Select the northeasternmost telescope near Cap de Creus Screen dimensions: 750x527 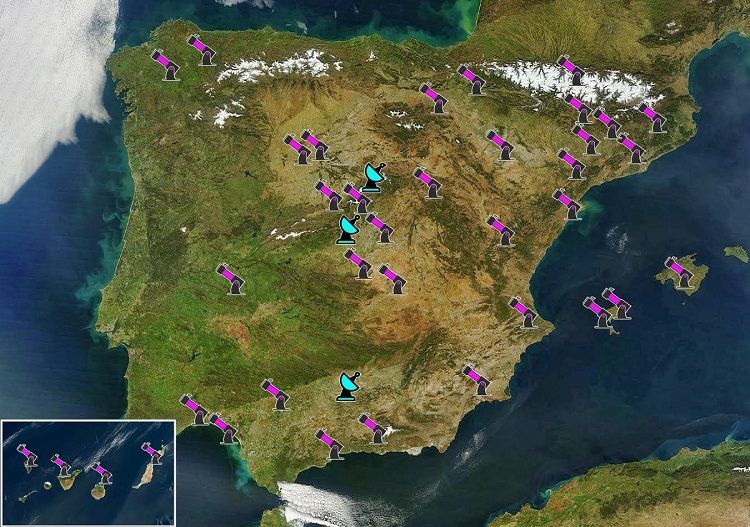pos(653,118)
